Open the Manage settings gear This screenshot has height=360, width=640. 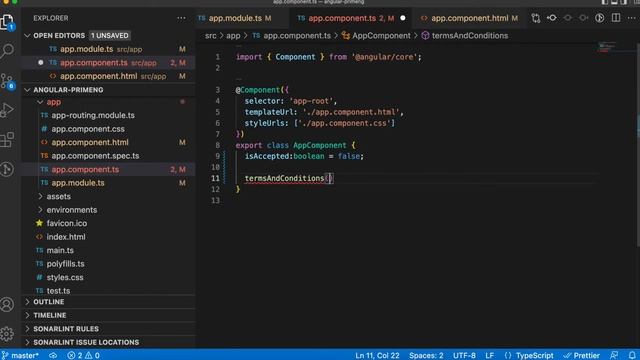pyautogui.click(x=7, y=334)
